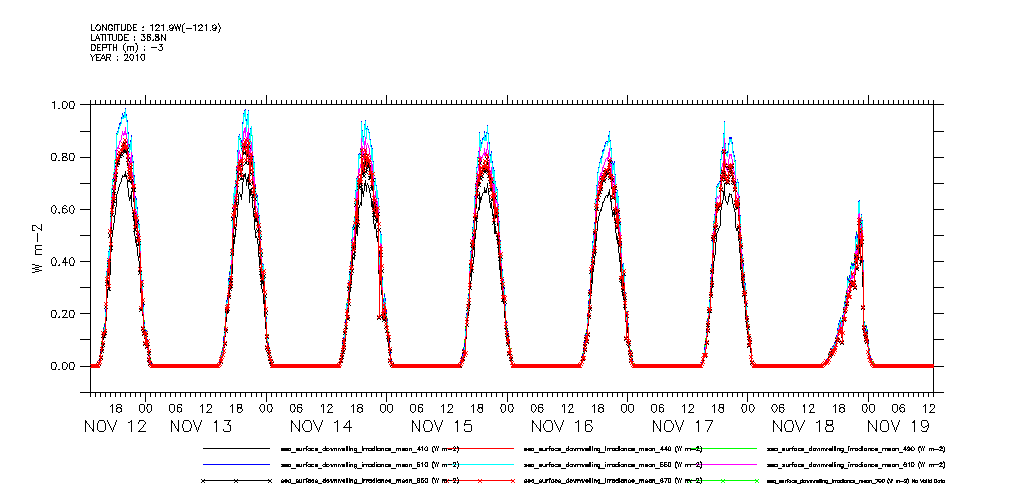Click the DEPTH (m) : -3 header line

tap(126, 48)
